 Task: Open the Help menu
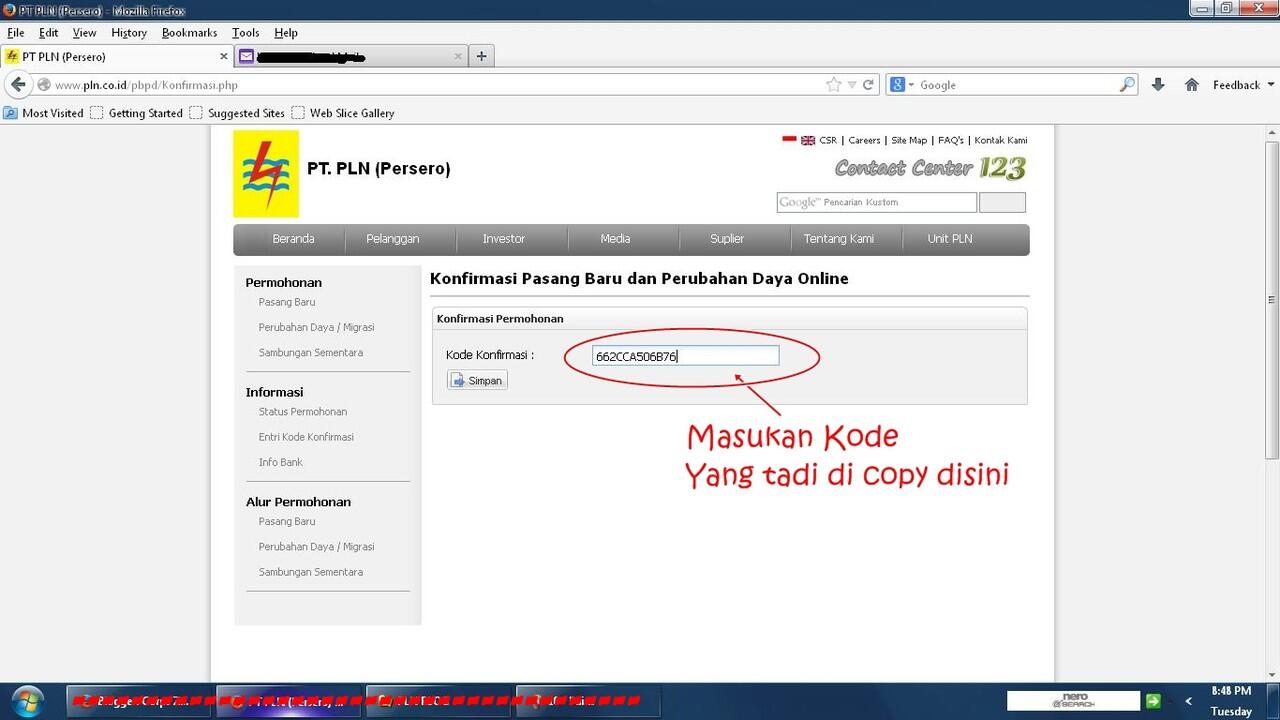pos(286,32)
